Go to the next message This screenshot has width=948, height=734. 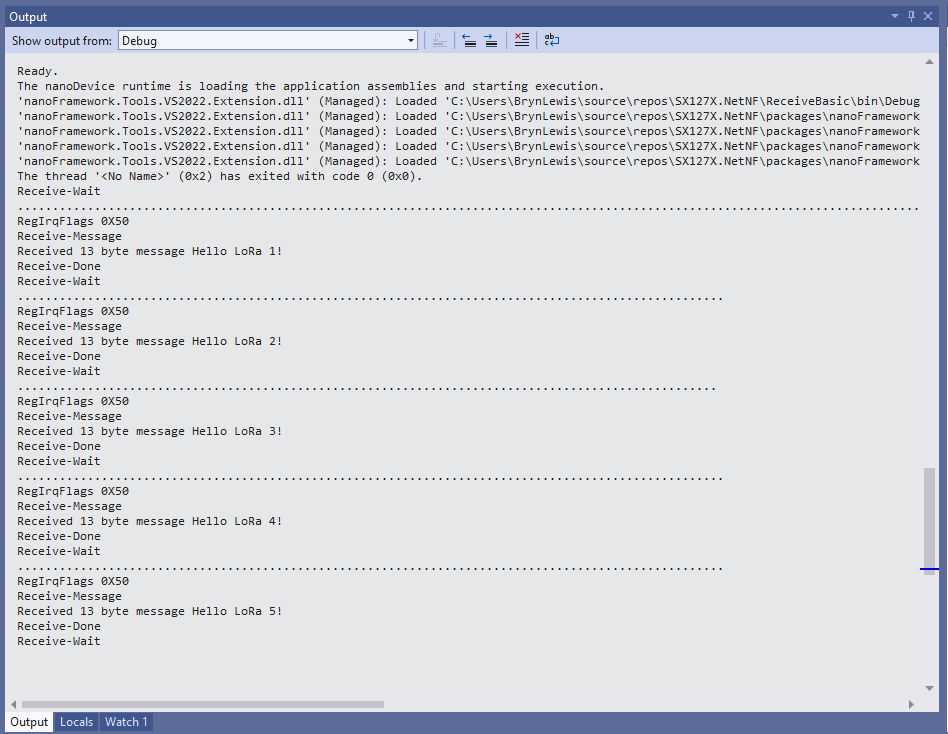click(x=490, y=40)
